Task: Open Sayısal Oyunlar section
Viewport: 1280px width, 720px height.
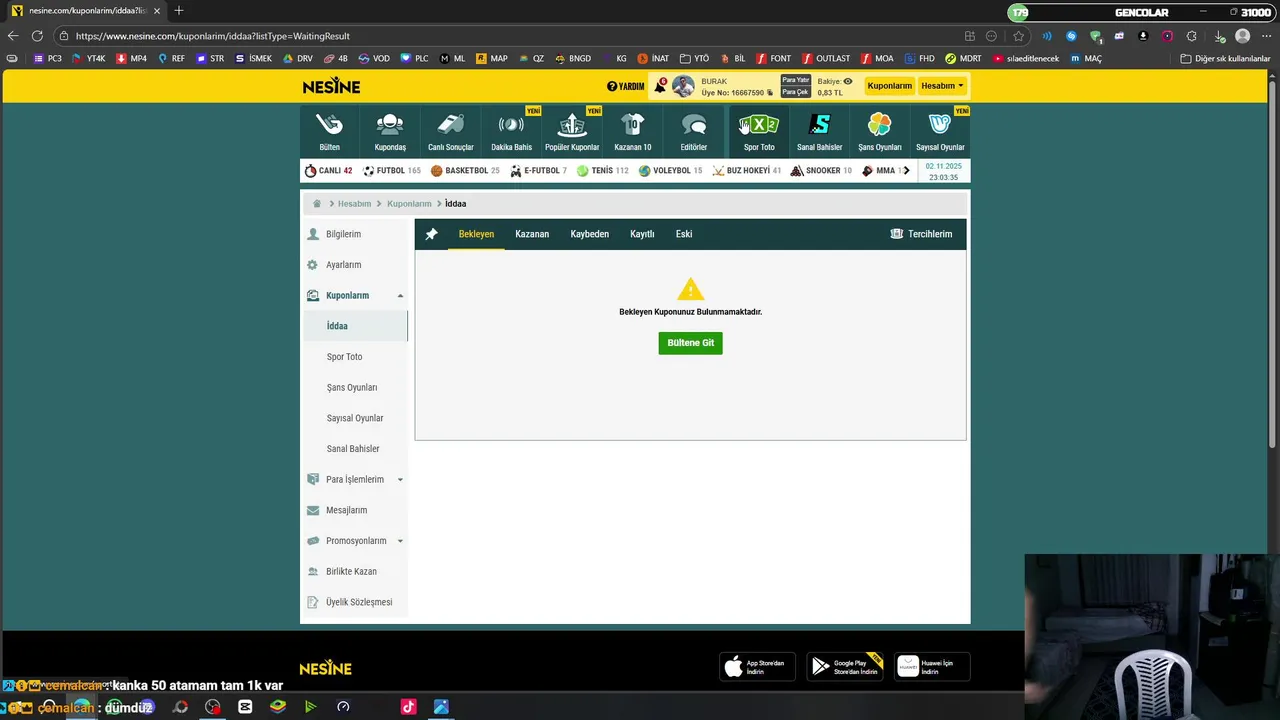Action: [940, 131]
